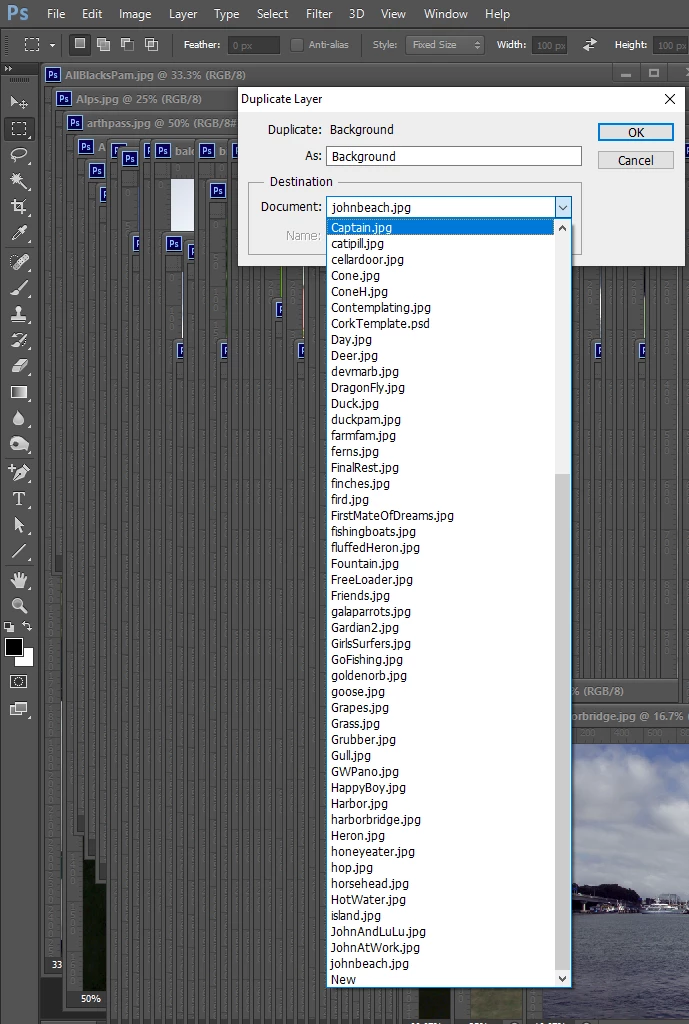Toggle the Anti-alias checkbox
The width and height of the screenshot is (689, 1024).
tap(296, 44)
